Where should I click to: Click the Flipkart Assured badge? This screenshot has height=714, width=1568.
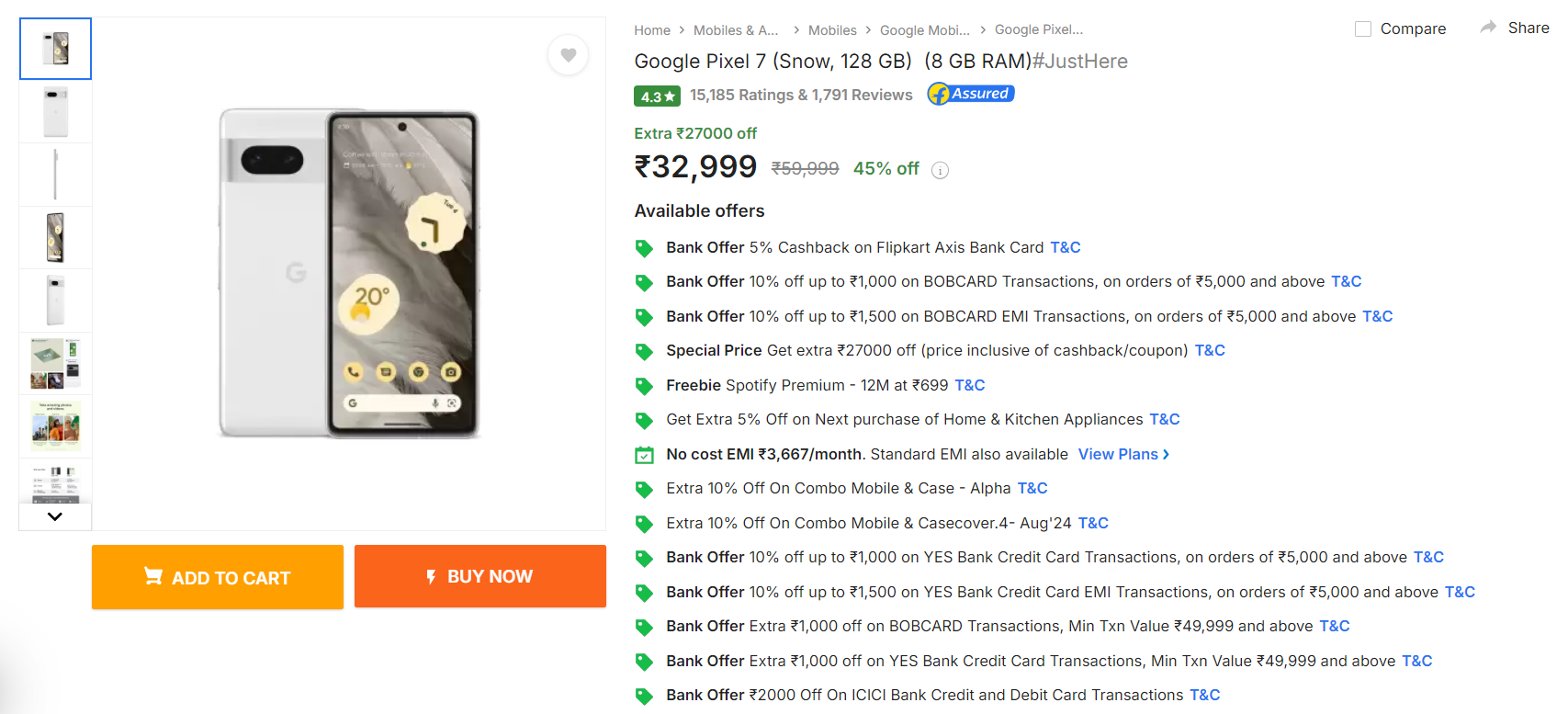coord(971,94)
